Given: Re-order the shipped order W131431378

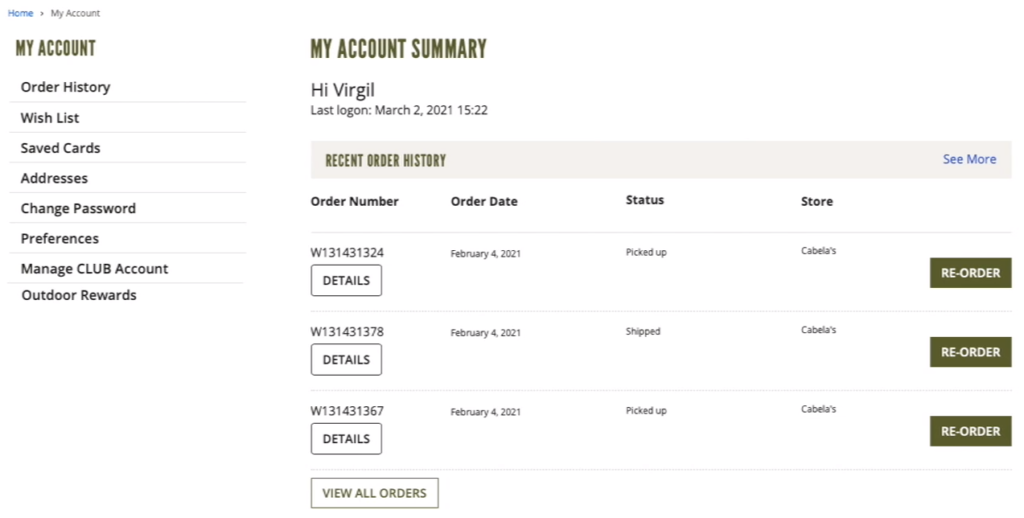Looking at the screenshot, I should [x=970, y=352].
